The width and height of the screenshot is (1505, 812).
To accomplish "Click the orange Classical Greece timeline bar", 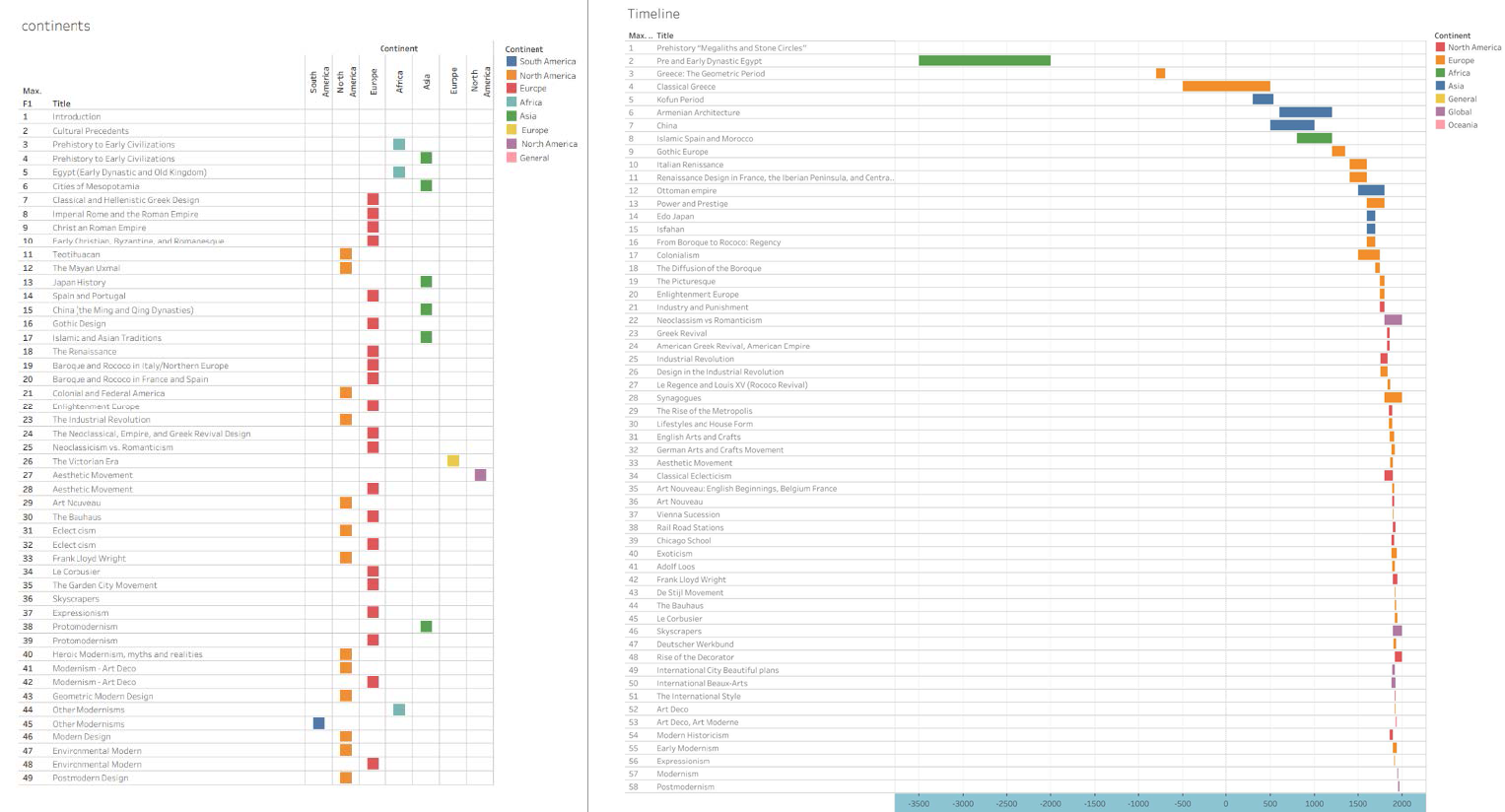I will click(1225, 87).
